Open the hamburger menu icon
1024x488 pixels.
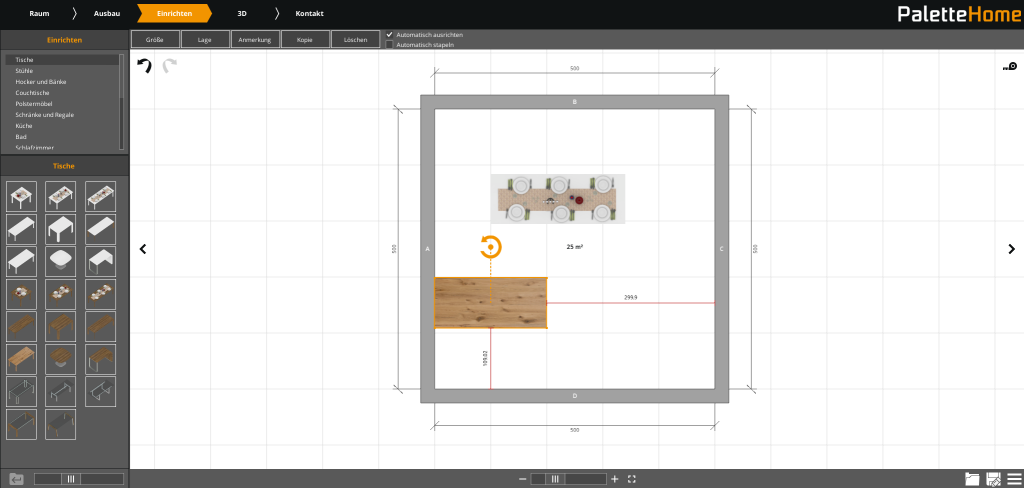(1014, 479)
